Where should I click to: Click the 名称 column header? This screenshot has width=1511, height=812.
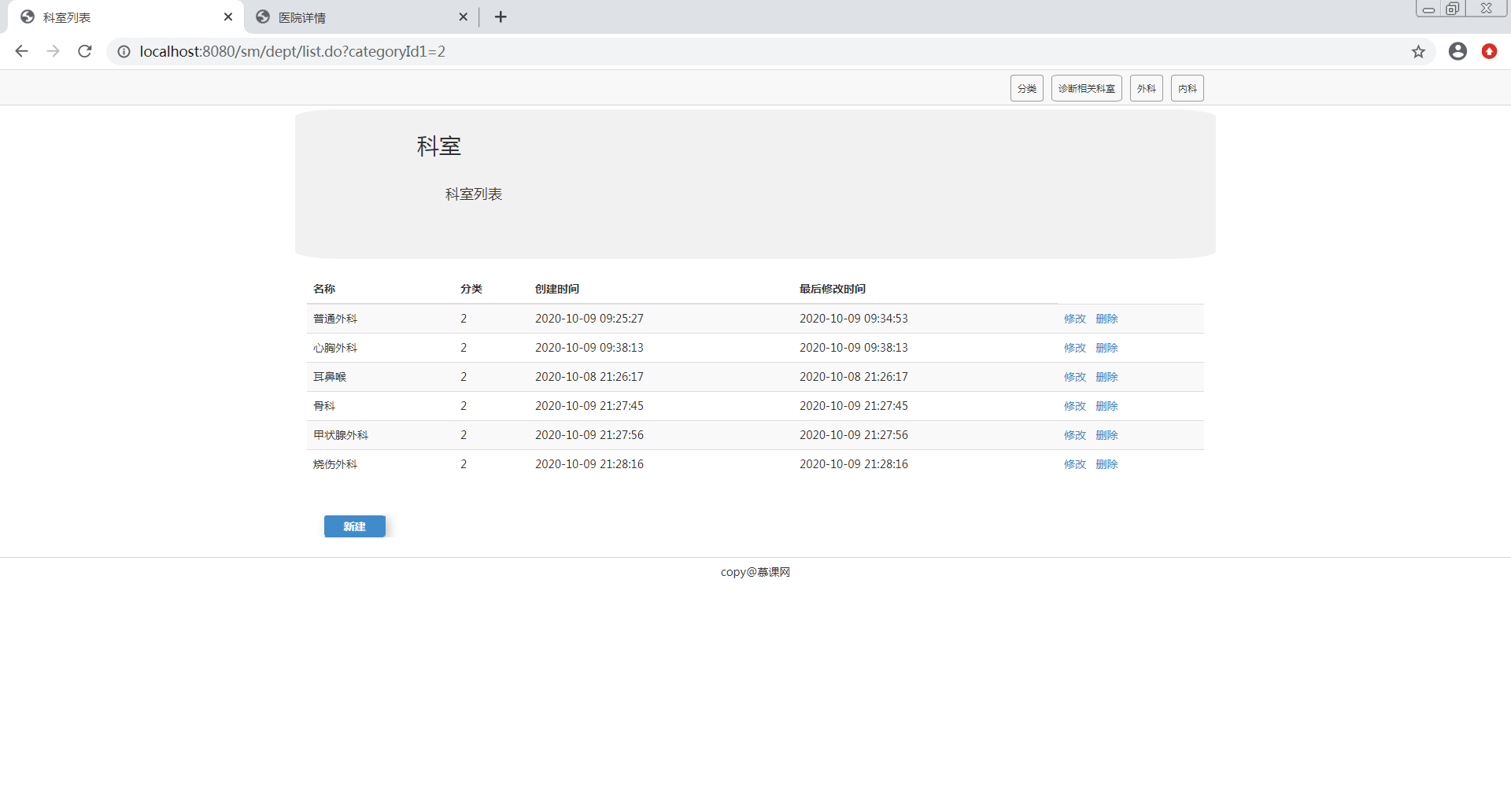[x=324, y=289]
